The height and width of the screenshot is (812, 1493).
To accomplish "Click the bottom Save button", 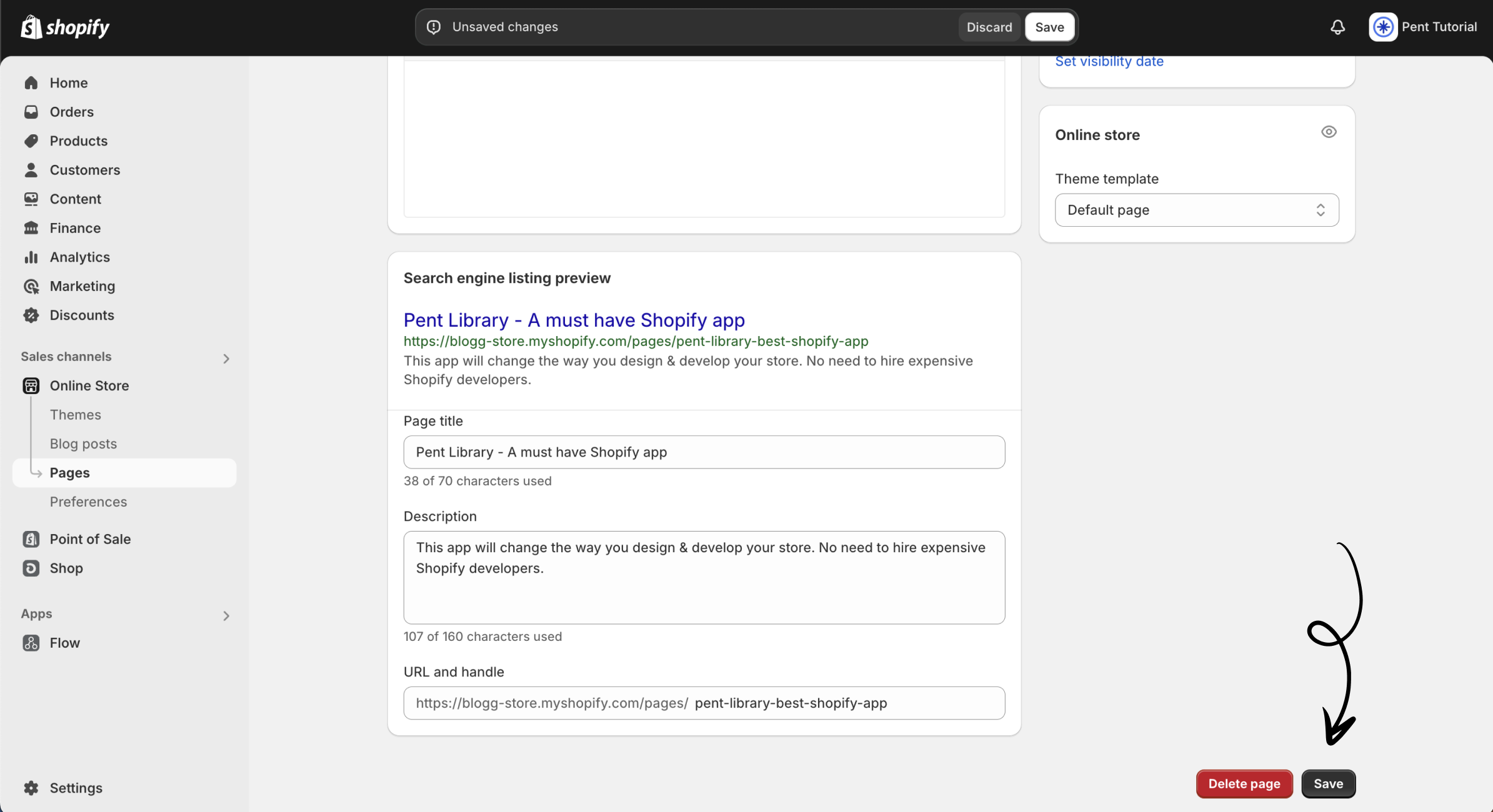I will click(1328, 784).
